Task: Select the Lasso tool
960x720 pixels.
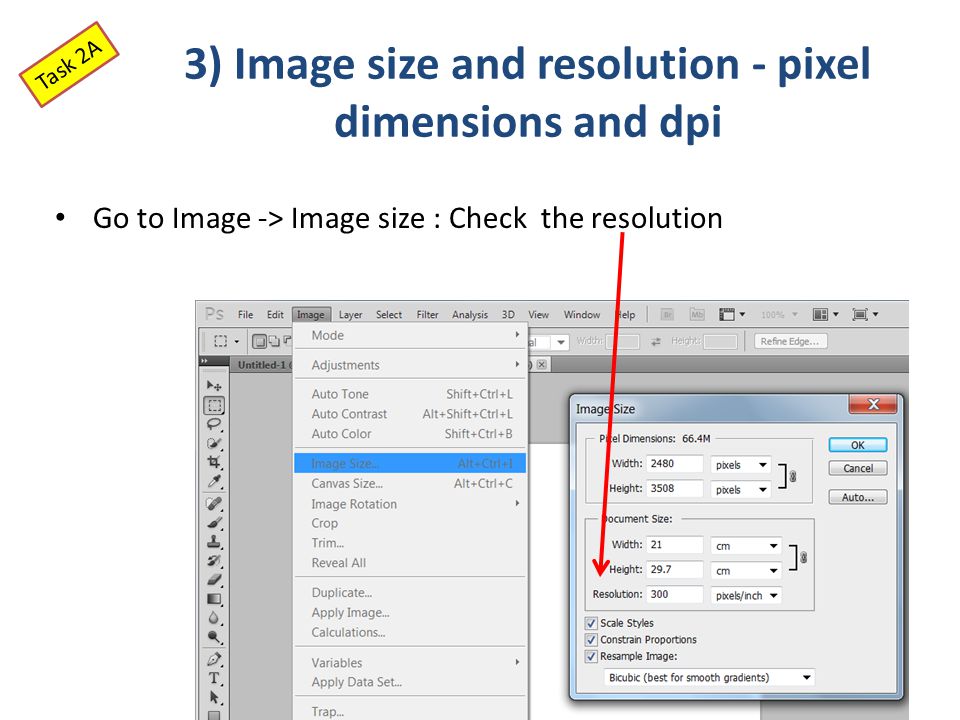Action: 214,424
